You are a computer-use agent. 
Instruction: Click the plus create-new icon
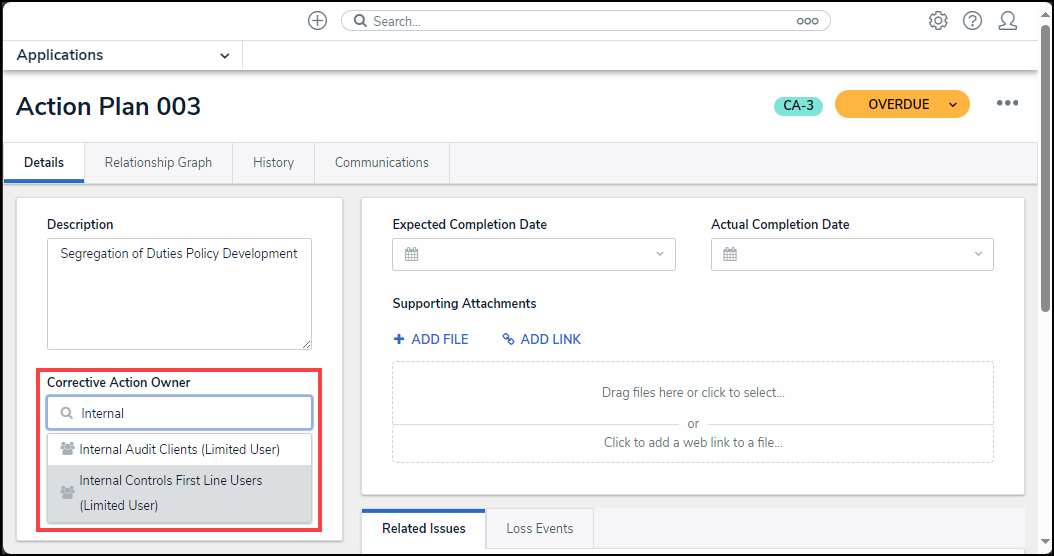[317, 21]
